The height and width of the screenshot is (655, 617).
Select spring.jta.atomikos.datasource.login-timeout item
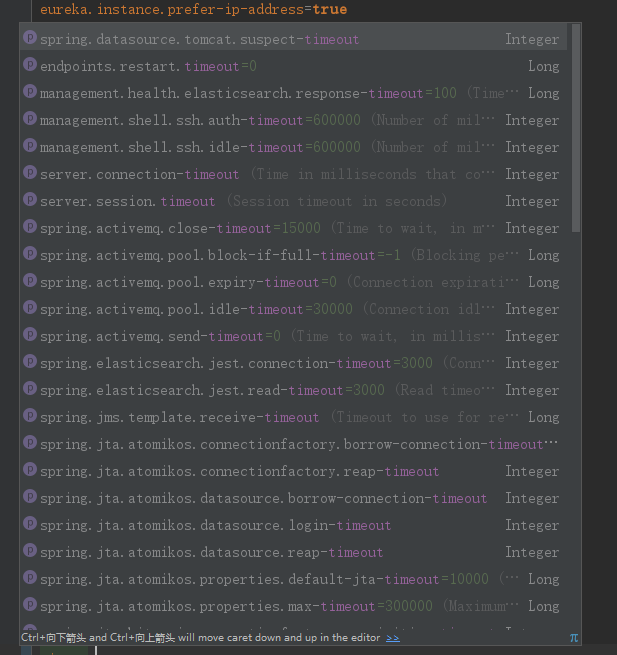point(215,525)
